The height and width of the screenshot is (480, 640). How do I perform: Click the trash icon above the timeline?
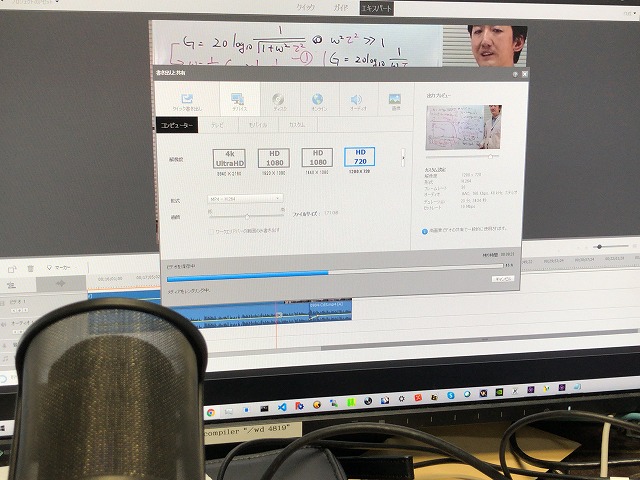31,268
